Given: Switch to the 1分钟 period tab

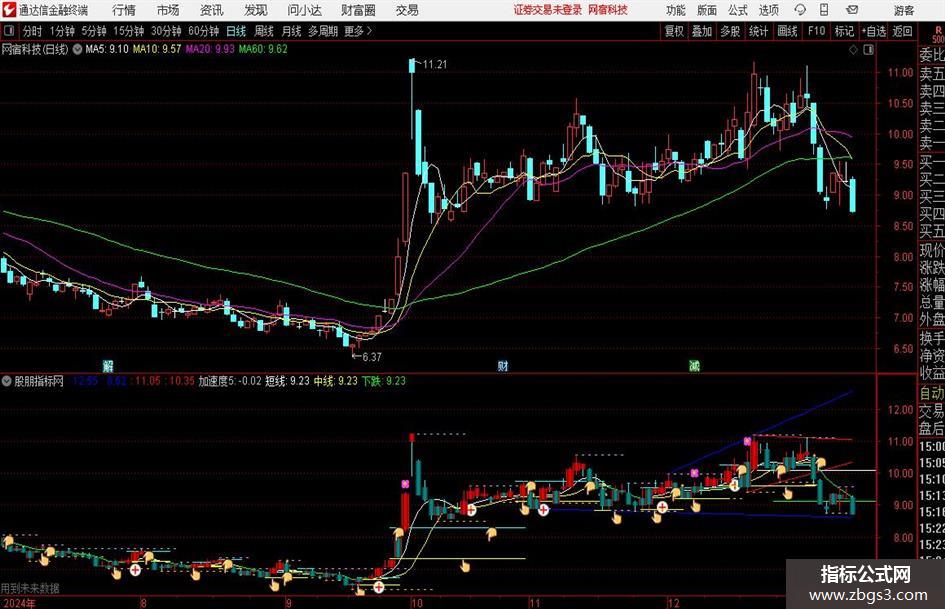Looking at the screenshot, I should (x=62, y=31).
